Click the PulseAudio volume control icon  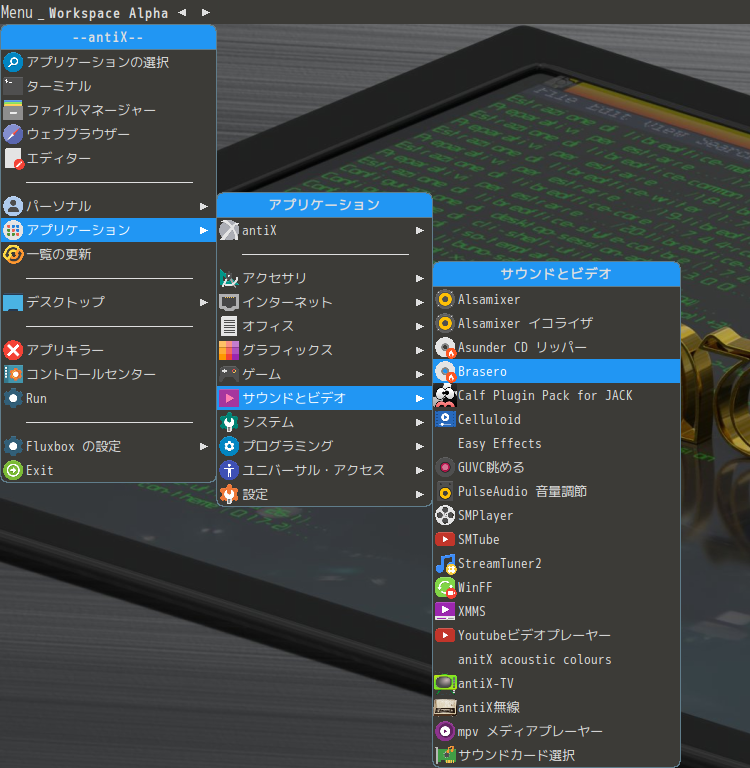pos(445,491)
